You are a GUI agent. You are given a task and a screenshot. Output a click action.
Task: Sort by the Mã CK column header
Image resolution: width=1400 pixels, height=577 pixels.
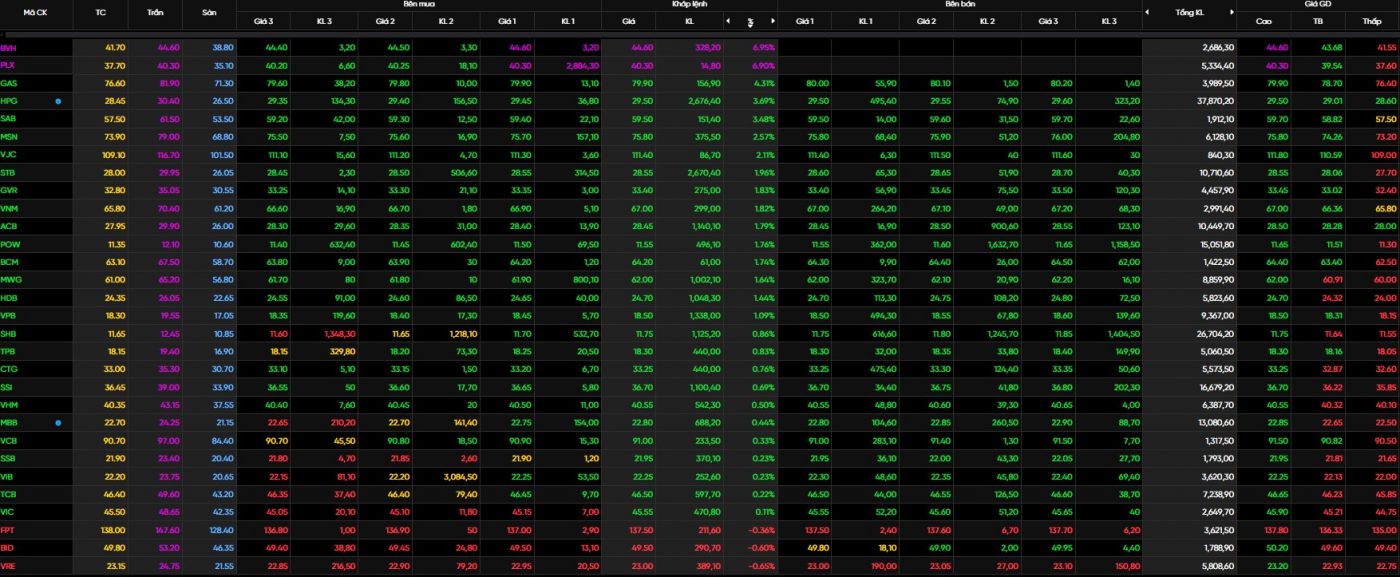[36, 12]
